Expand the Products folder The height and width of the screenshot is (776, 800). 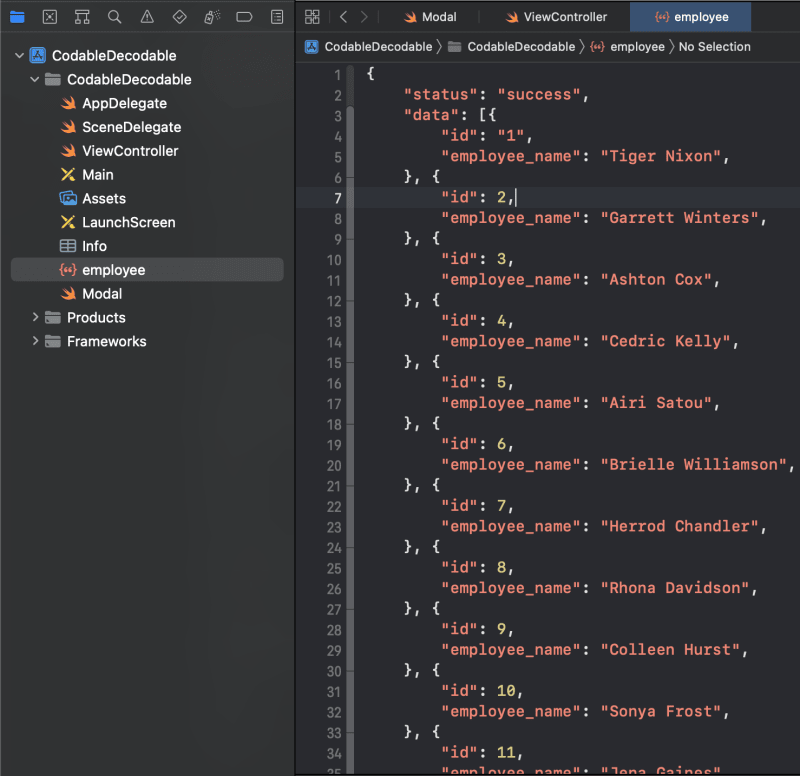point(35,317)
